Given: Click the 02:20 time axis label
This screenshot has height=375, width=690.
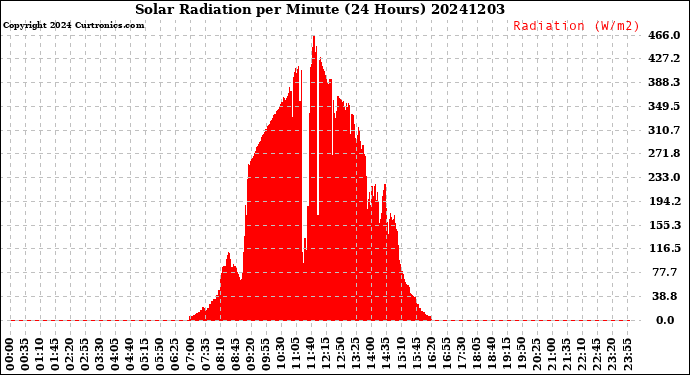Looking at the screenshot, I should pyautogui.click(x=70, y=354).
